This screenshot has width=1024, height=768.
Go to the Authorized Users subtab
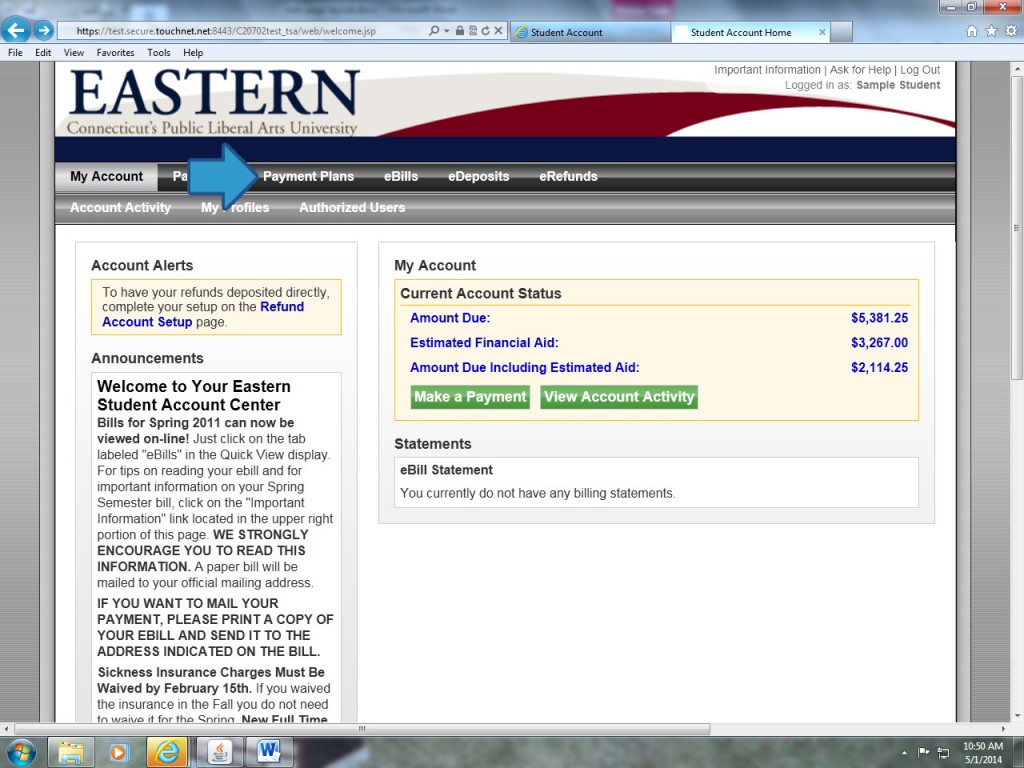(x=352, y=208)
